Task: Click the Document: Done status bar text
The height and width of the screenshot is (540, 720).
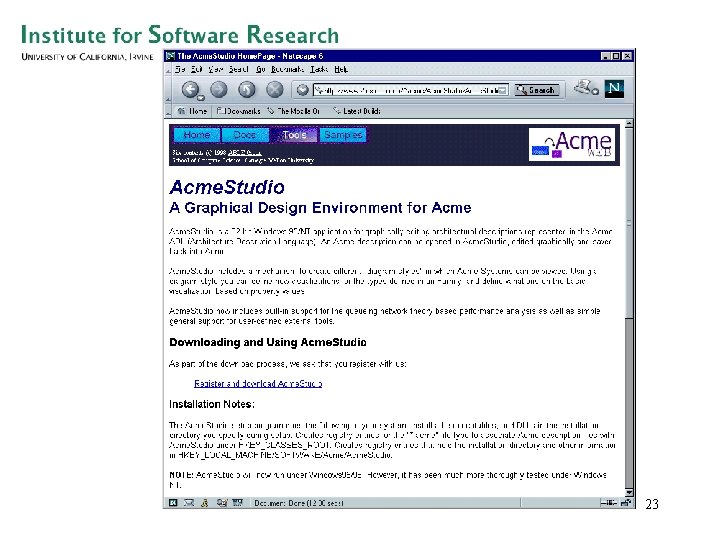Action: click(x=298, y=503)
